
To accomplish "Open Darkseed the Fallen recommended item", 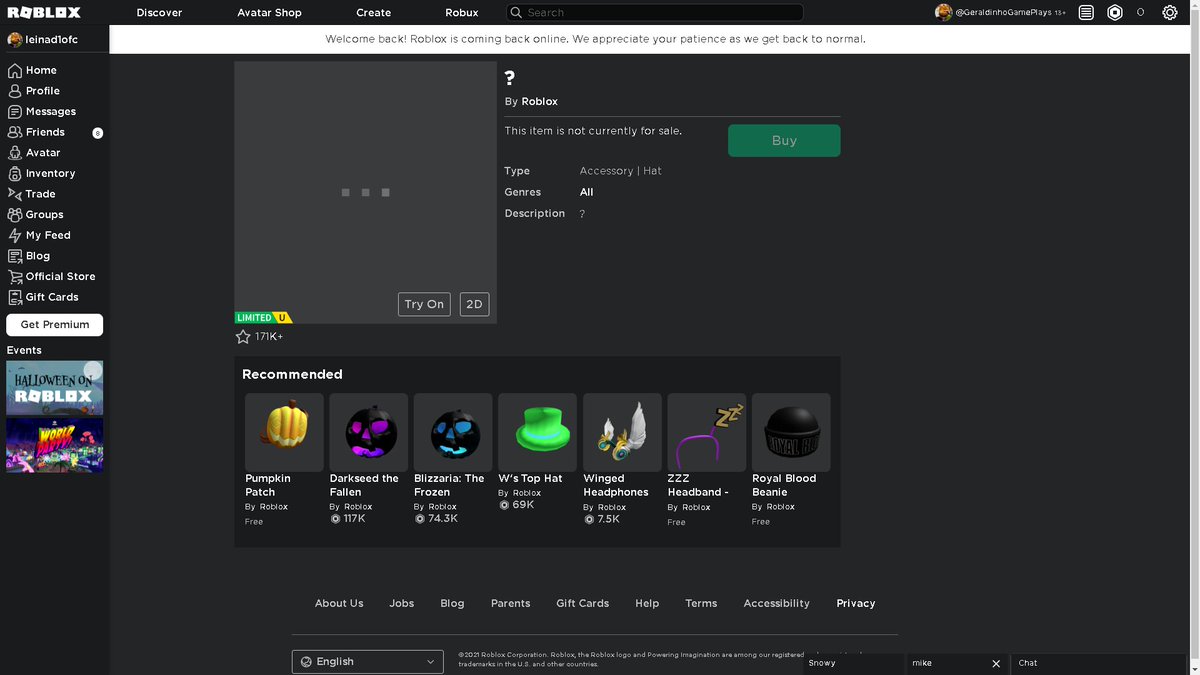I will [x=369, y=432].
